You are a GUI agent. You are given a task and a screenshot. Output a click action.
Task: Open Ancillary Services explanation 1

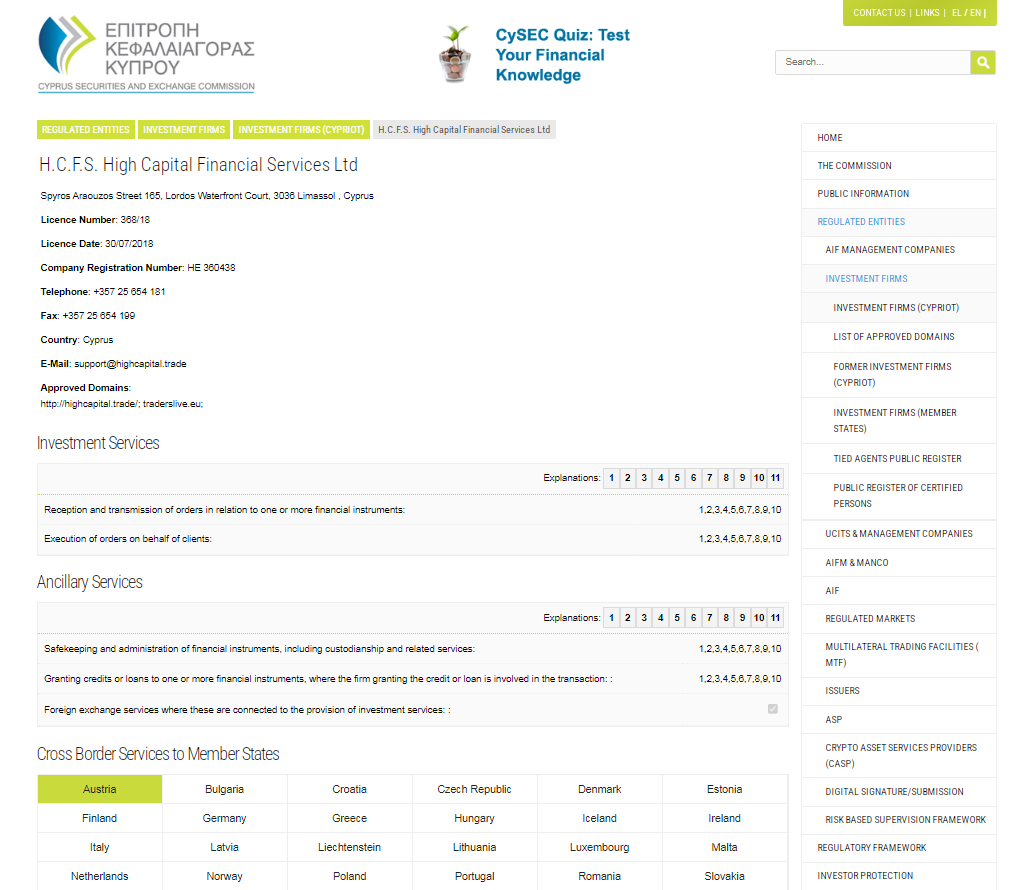(611, 617)
